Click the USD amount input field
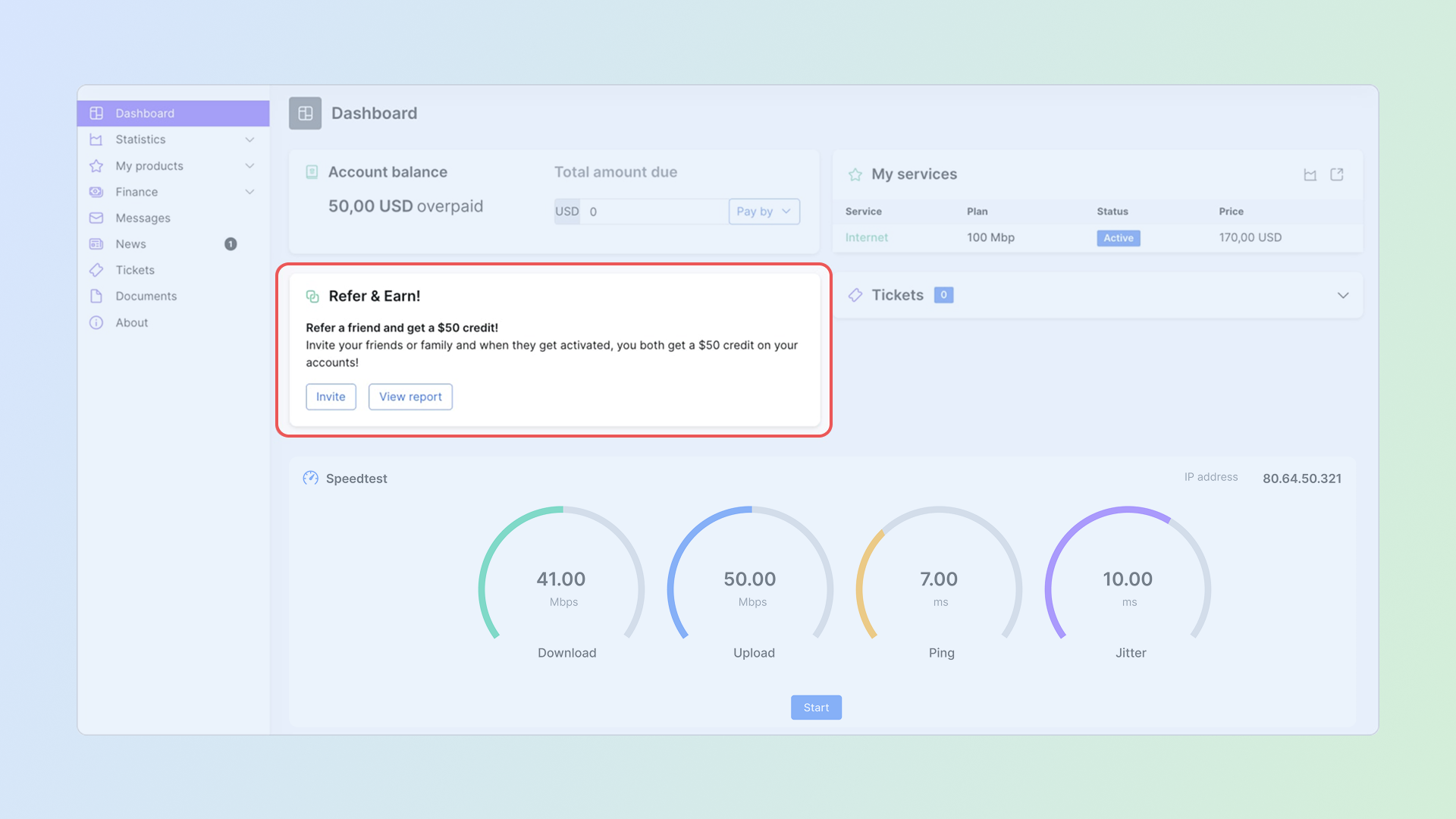1456x819 pixels. pyautogui.click(x=654, y=212)
